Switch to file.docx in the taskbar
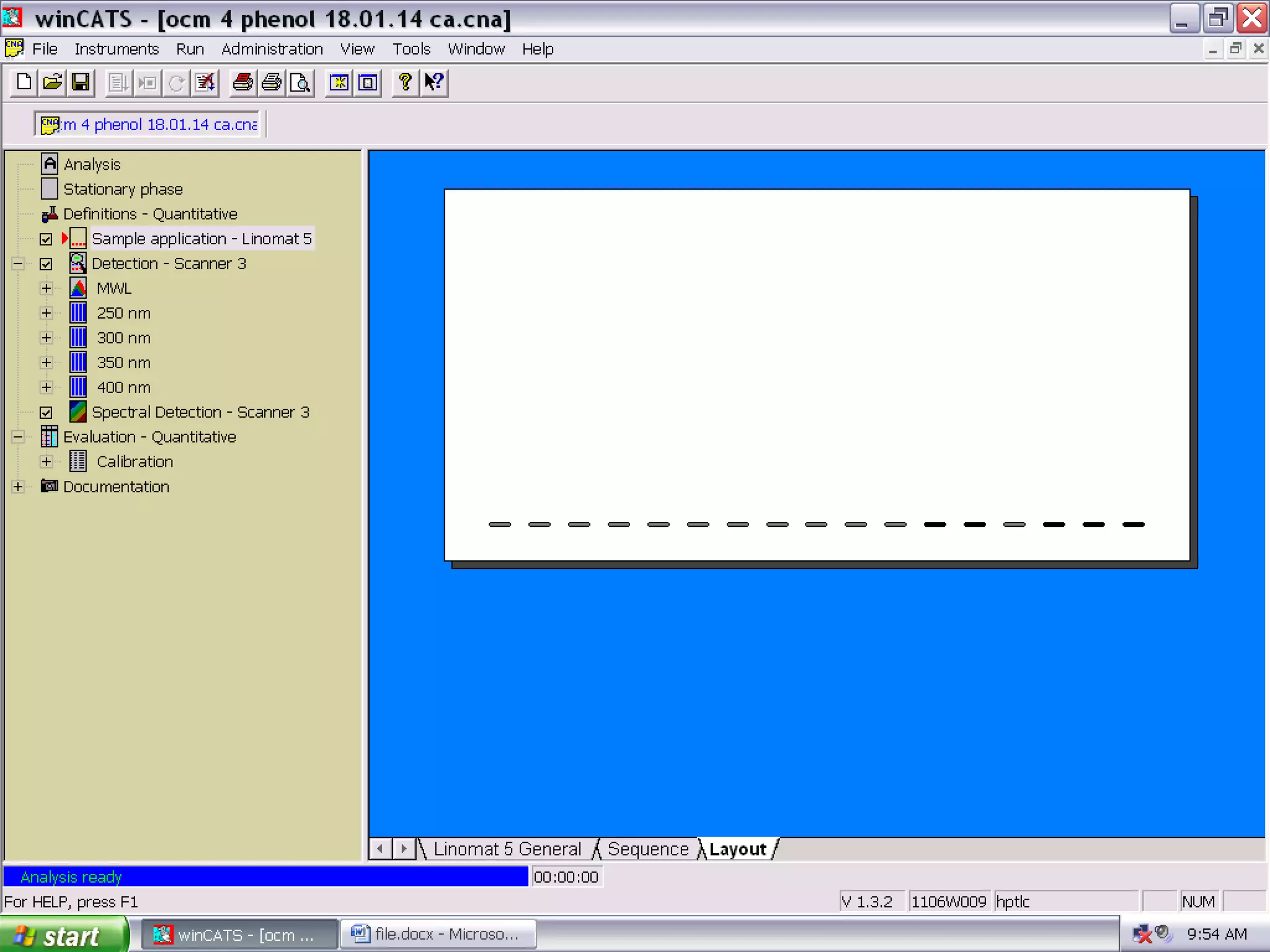 pyautogui.click(x=437, y=934)
